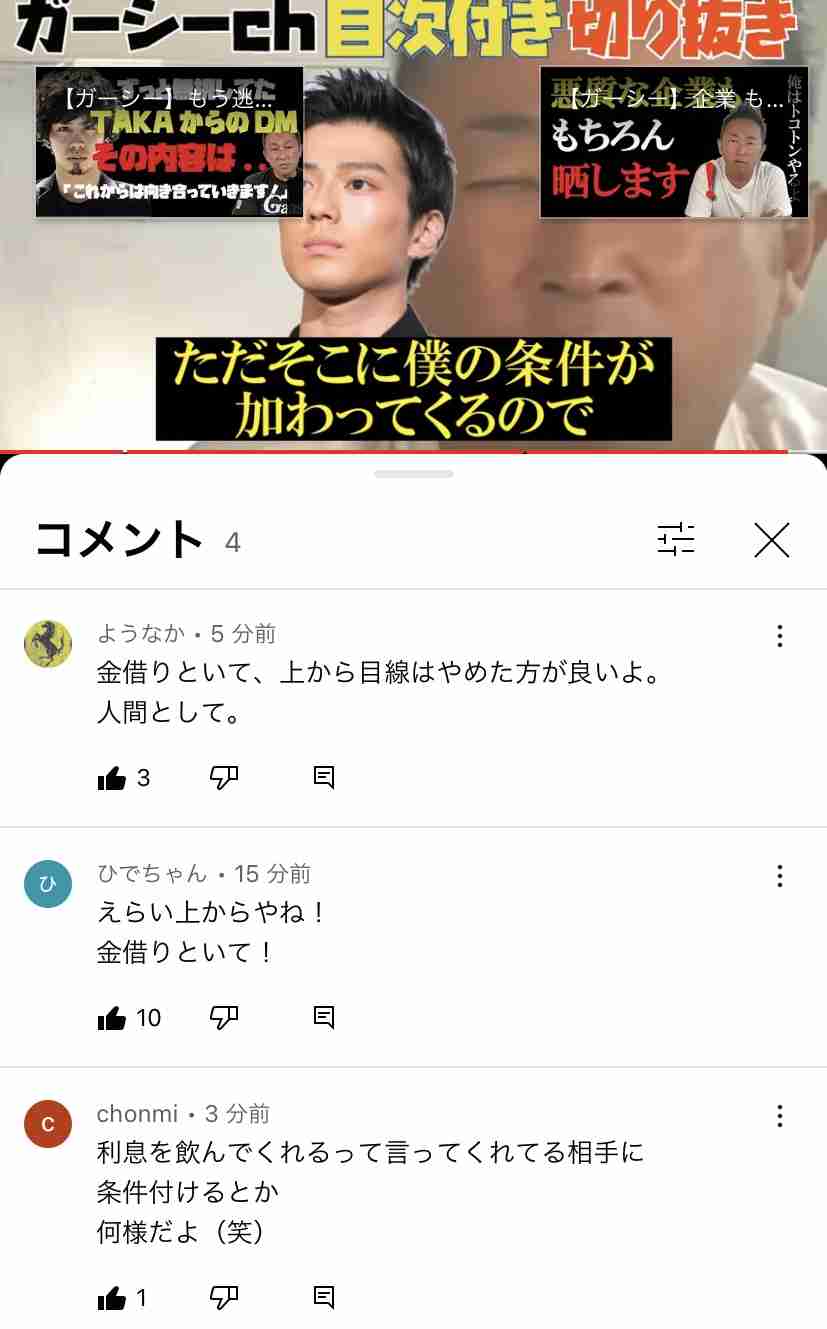Open the comment sort options icon

[676, 539]
